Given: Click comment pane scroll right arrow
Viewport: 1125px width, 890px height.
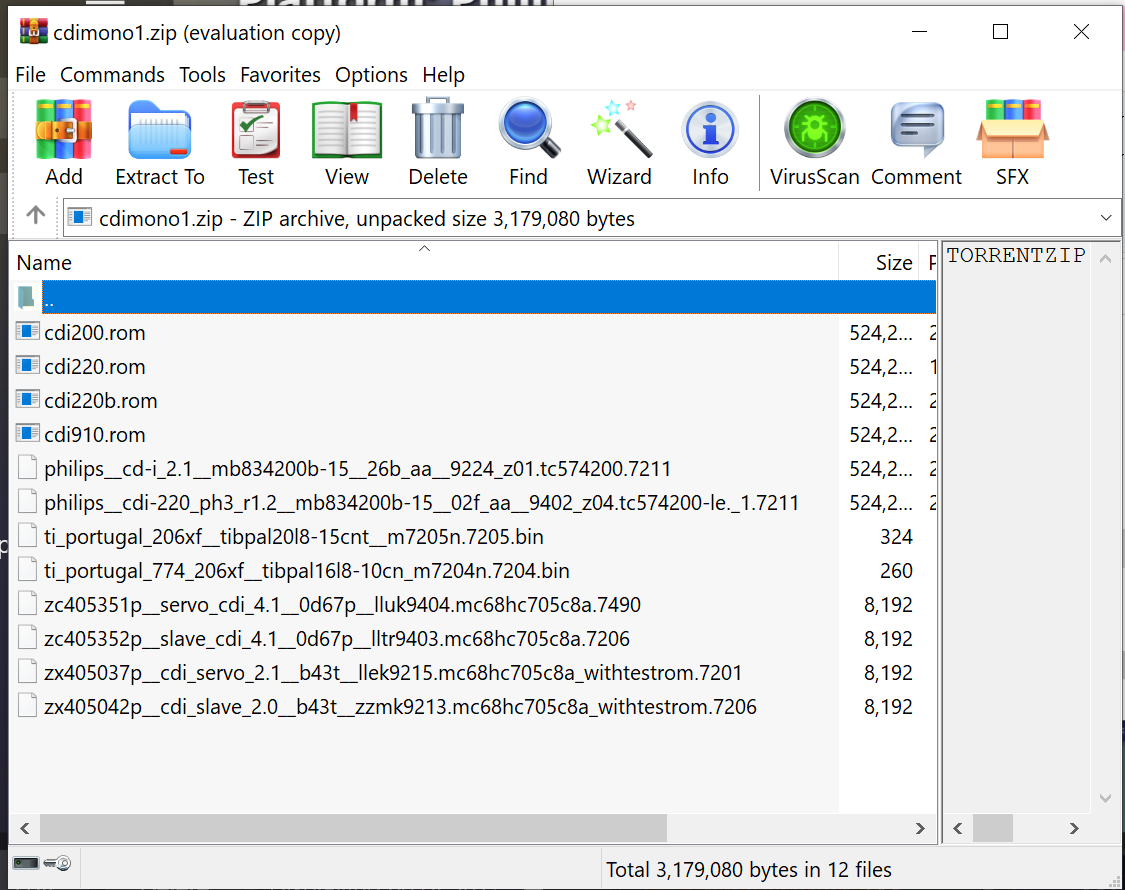Looking at the screenshot, I should (1074, 828).
